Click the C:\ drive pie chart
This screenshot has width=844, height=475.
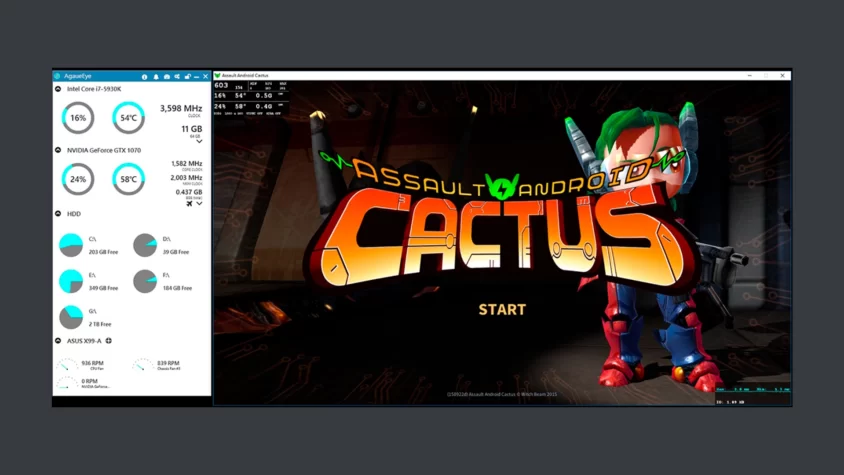71,245
